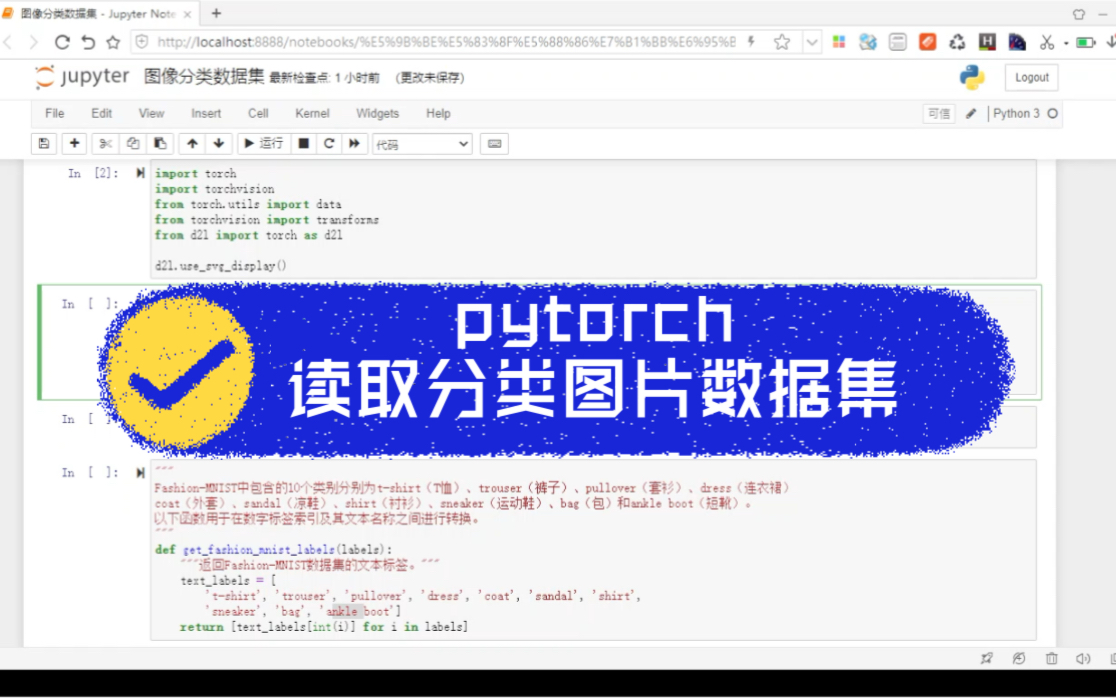Click the get_fashion_mnist_labels code cell
The height and width of the screenshot is (698, 1116).
594,549
